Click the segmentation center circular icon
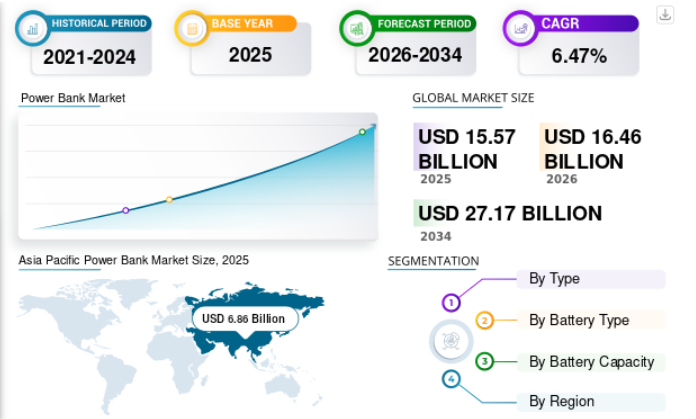The image size is (696, 419). click(x=451, y=341)
